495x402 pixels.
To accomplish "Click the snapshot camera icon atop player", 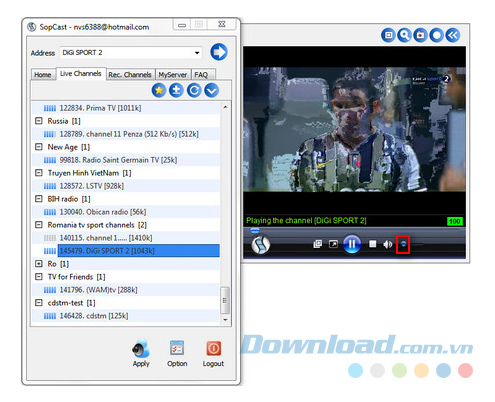I will (420, 35).
